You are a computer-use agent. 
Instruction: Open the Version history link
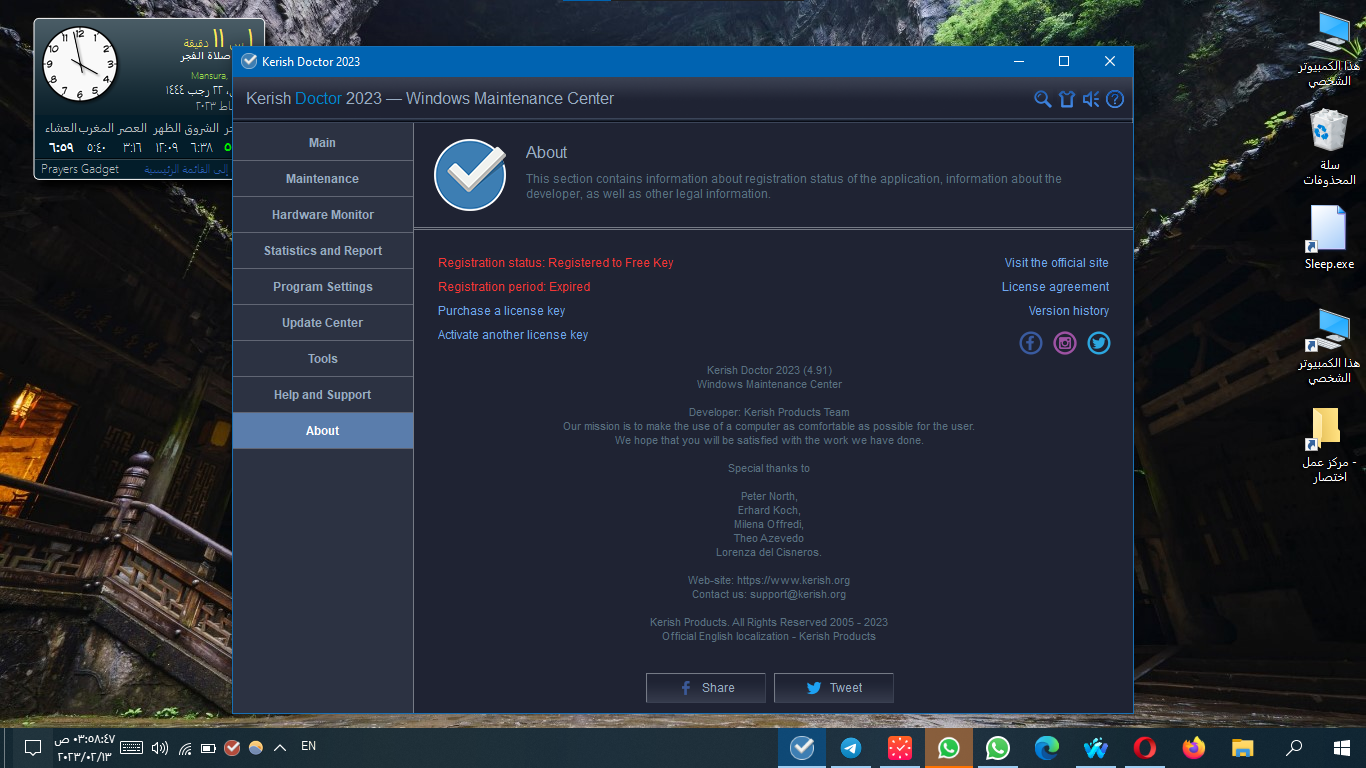1069,311
